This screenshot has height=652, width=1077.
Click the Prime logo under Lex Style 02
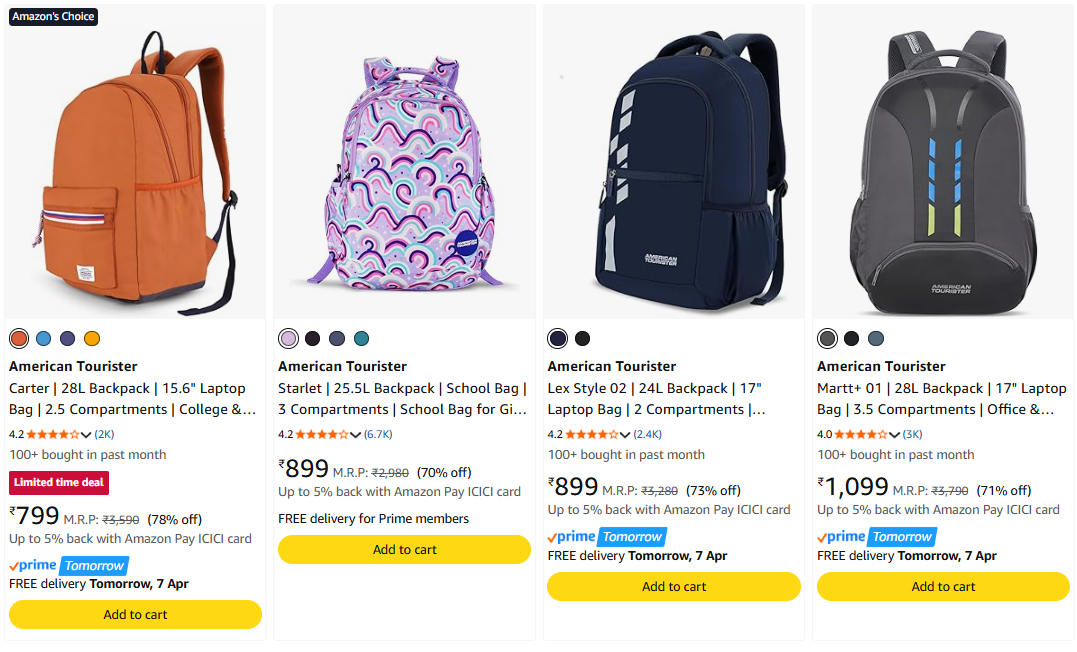tap(572, 537)
